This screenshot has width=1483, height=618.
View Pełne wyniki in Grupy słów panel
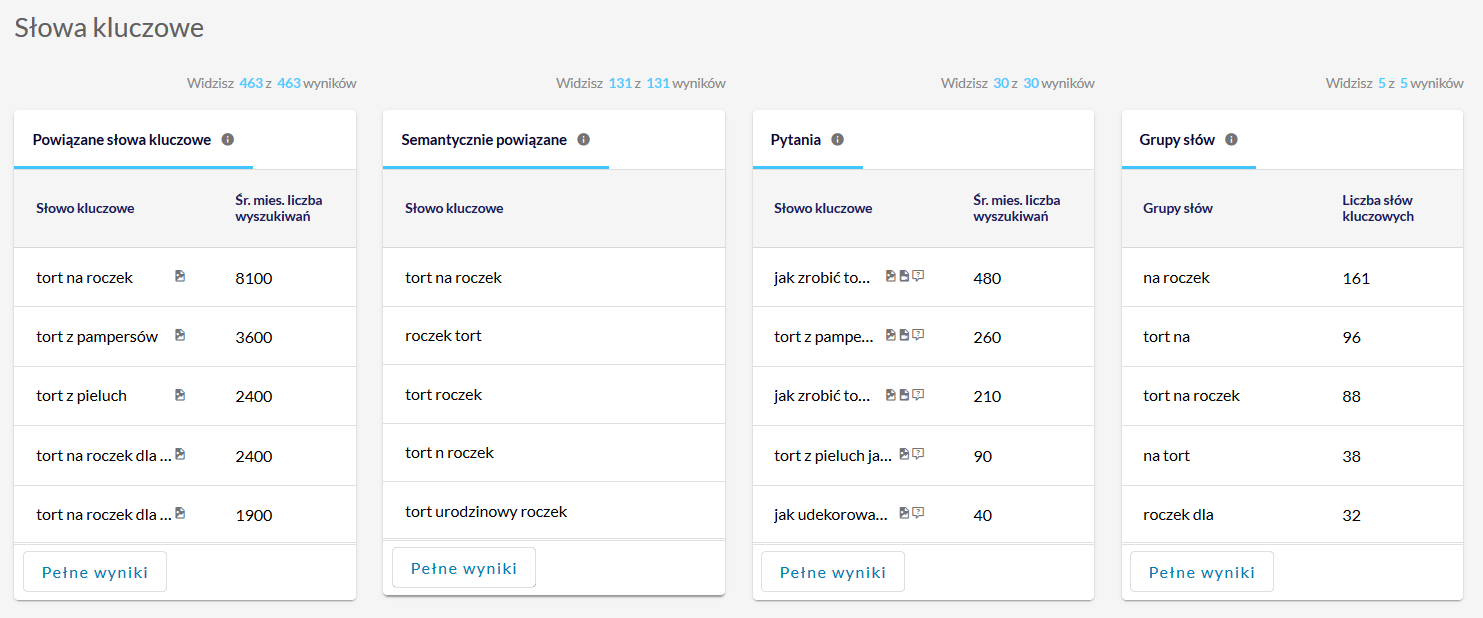point(1202,572)
